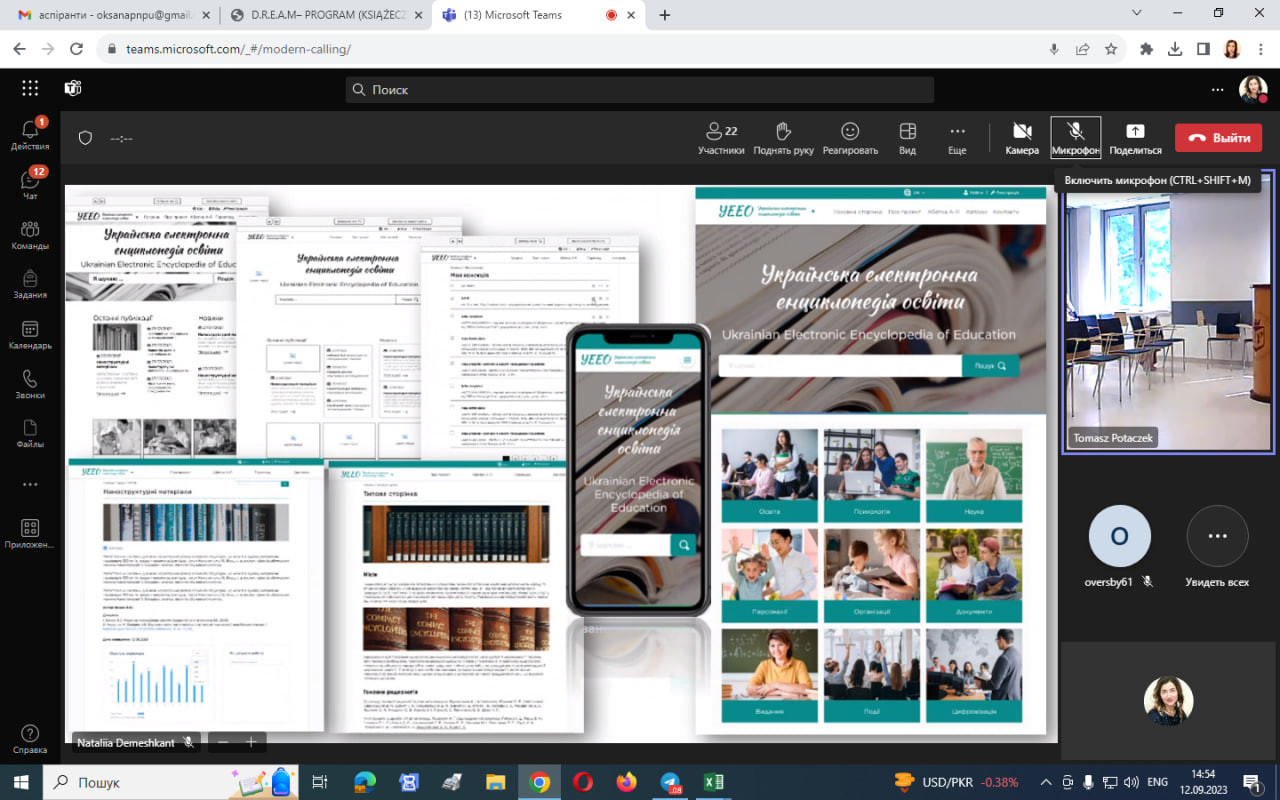Switch to the D.R.E.A.M– PROGRAM browser tab
The width and height of the screenshot is (1280, 800).
[318, 15]
